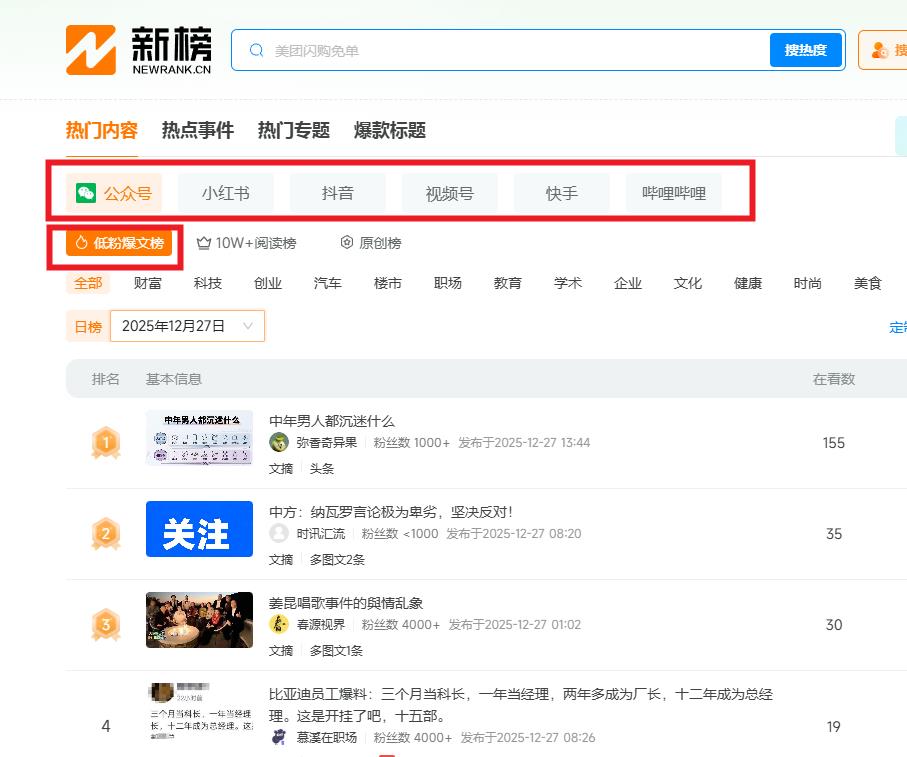The height and width of the screenshot is (757, 907).
Task: Click 弥香奇异果 account avatar
Action: [279, 442]
